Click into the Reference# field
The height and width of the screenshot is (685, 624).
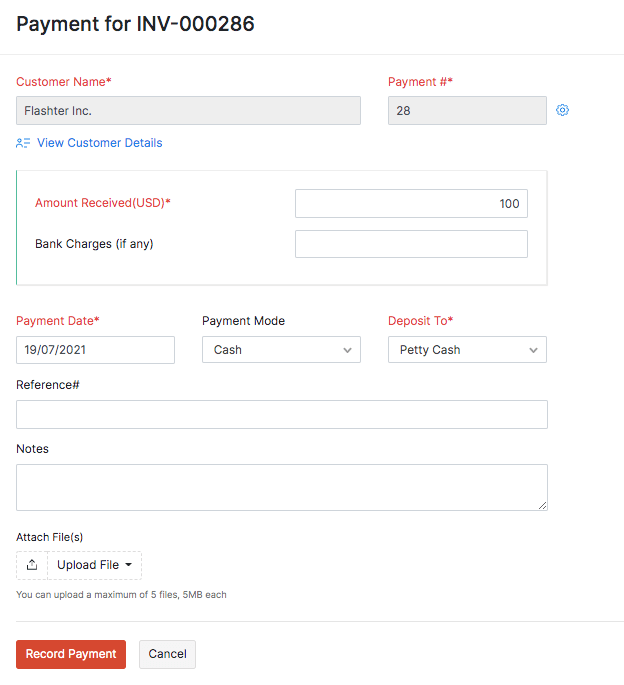(x=282, y=415)
